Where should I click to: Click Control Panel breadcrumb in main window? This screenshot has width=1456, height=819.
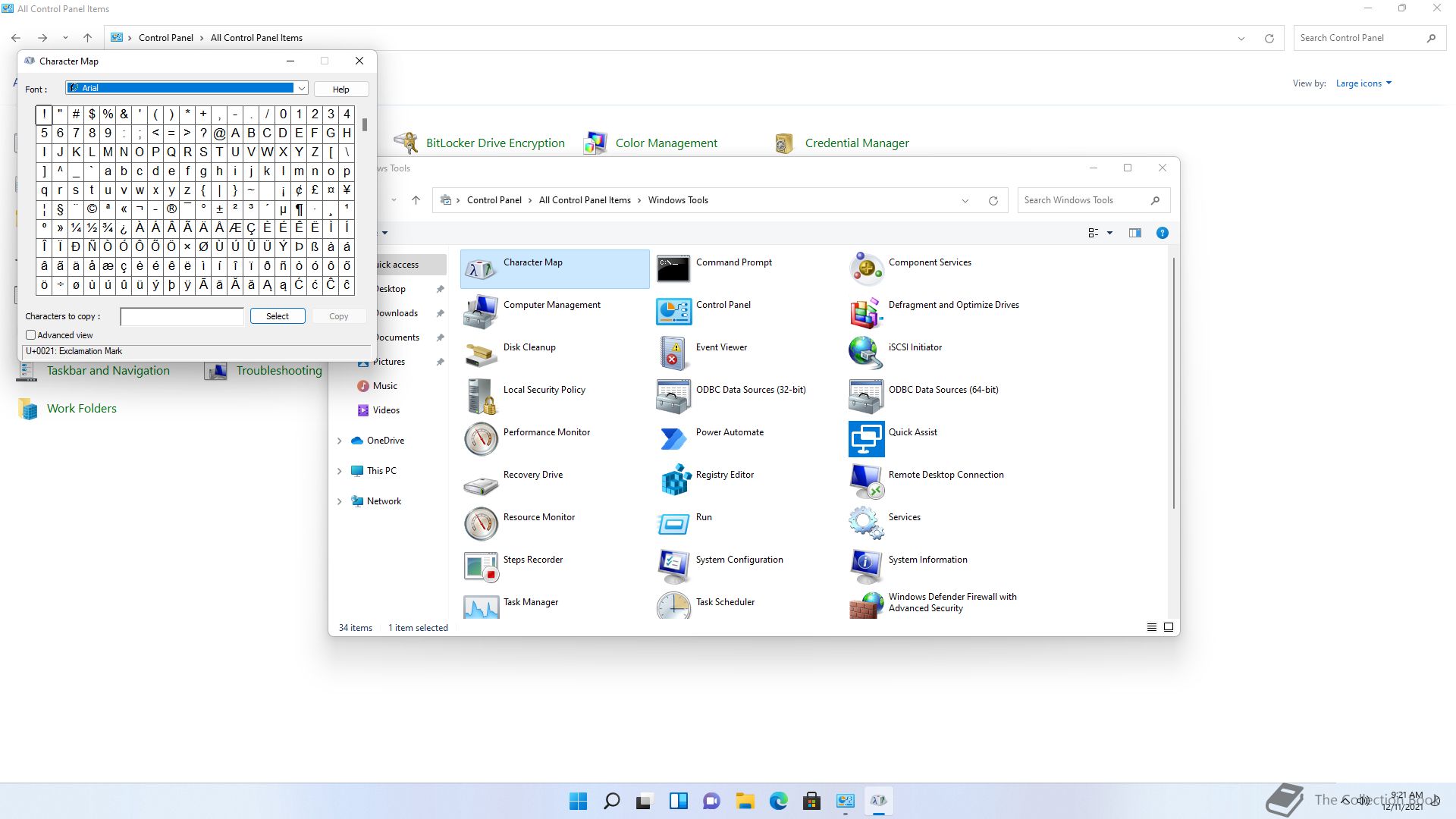166,38
